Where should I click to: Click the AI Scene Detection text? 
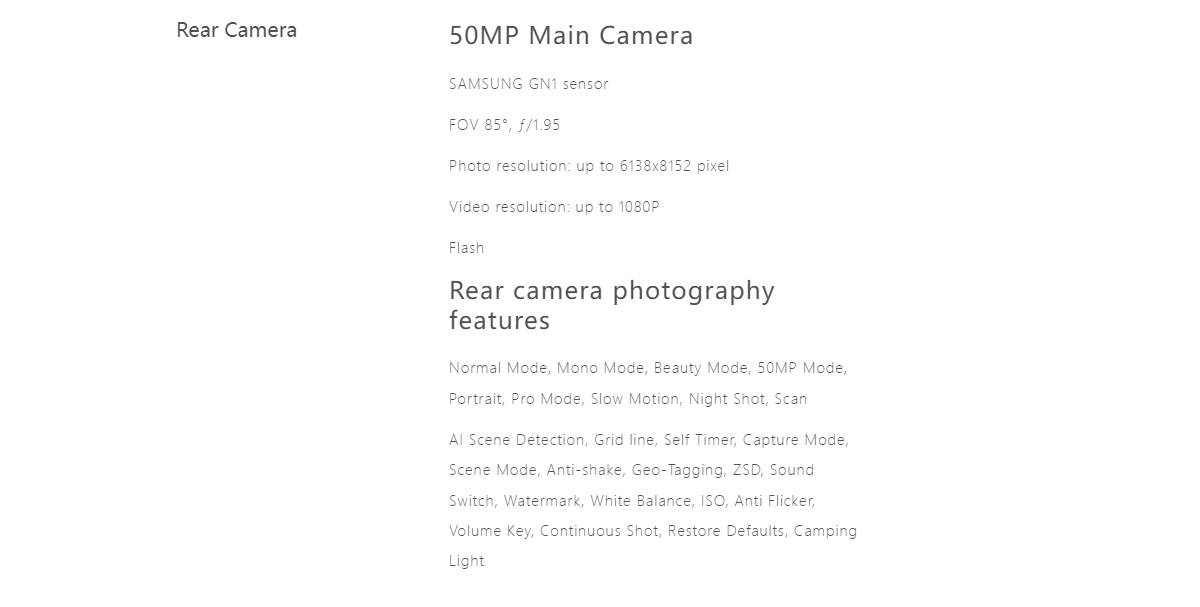pyautogui.click(x=517, y=440)
